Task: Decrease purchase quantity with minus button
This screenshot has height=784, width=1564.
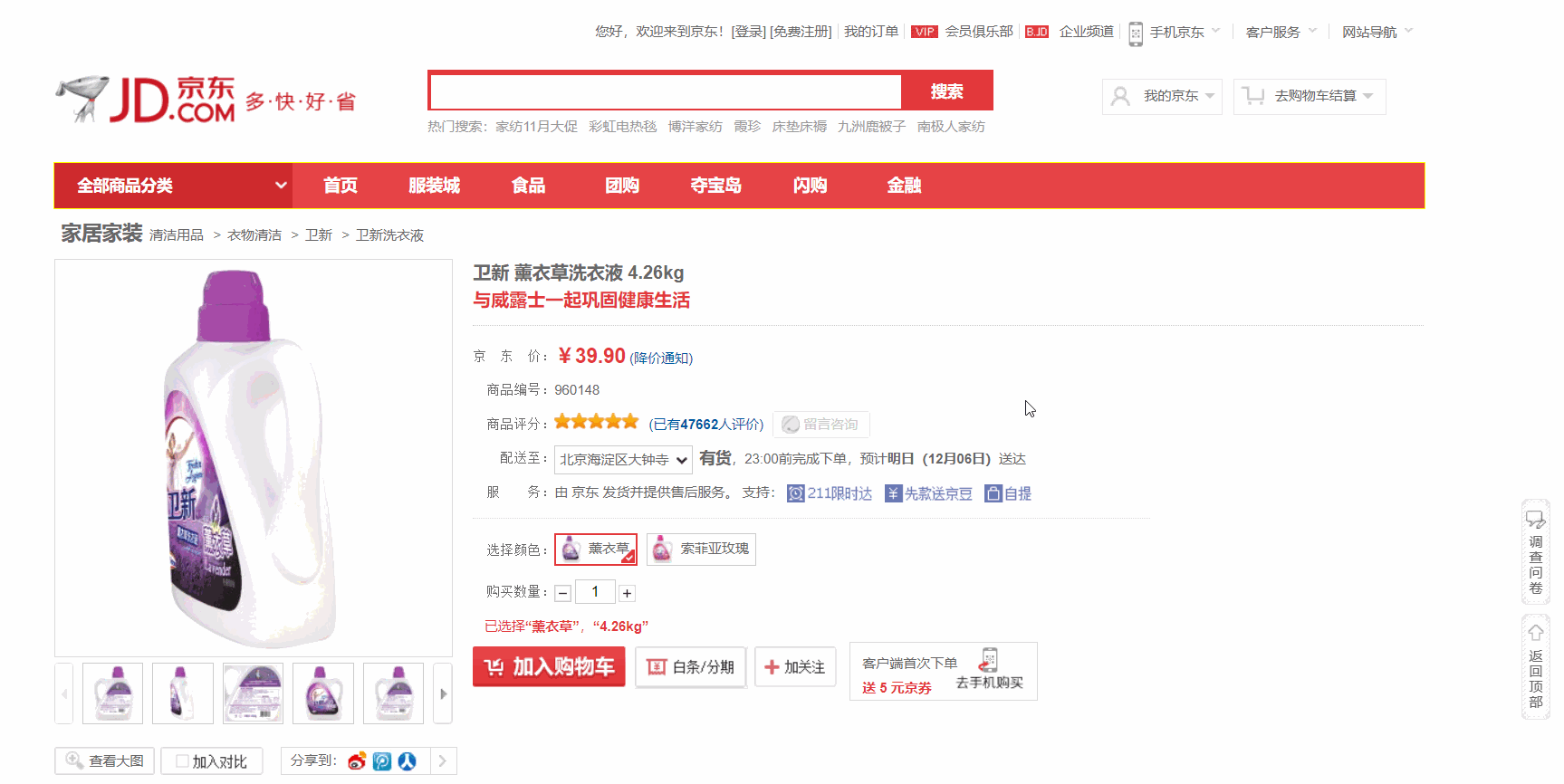Action: (x=563, y=594)
